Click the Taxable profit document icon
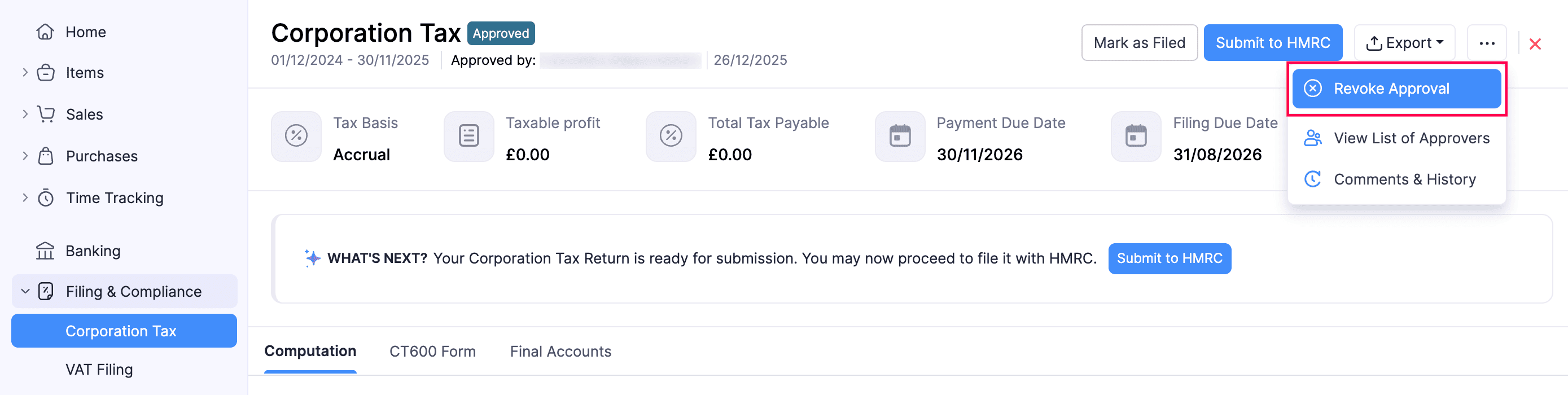Viewport: 1568px width, 395px height. [468, 136]
